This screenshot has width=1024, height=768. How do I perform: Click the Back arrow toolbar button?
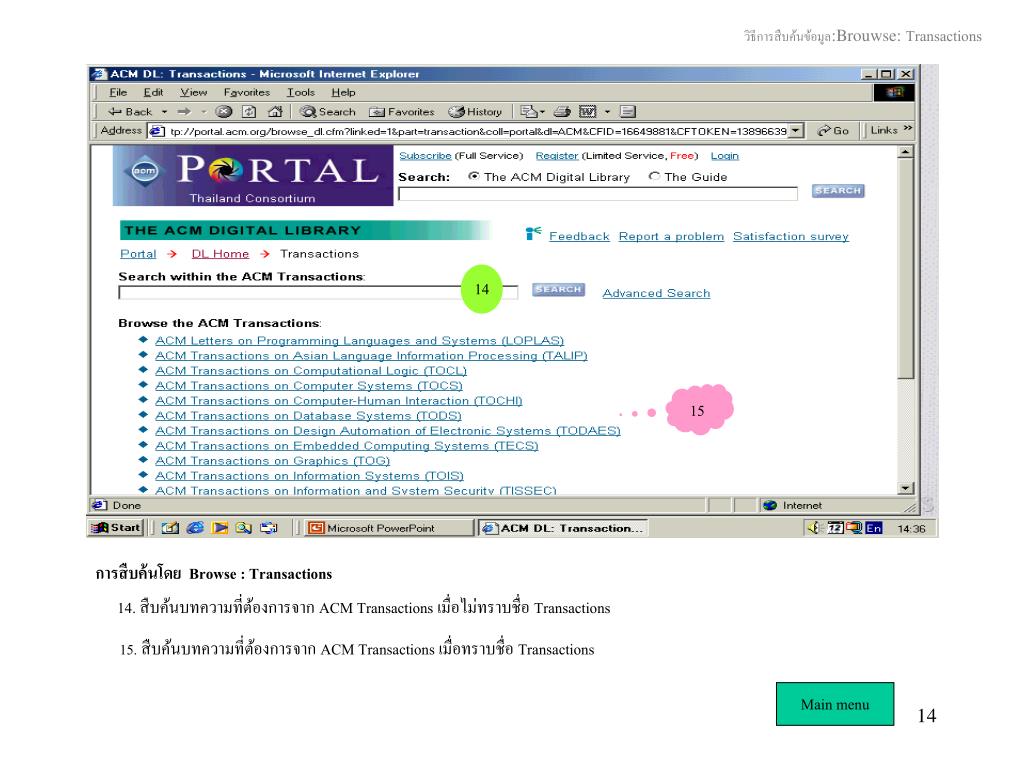[x=130, y=112]
